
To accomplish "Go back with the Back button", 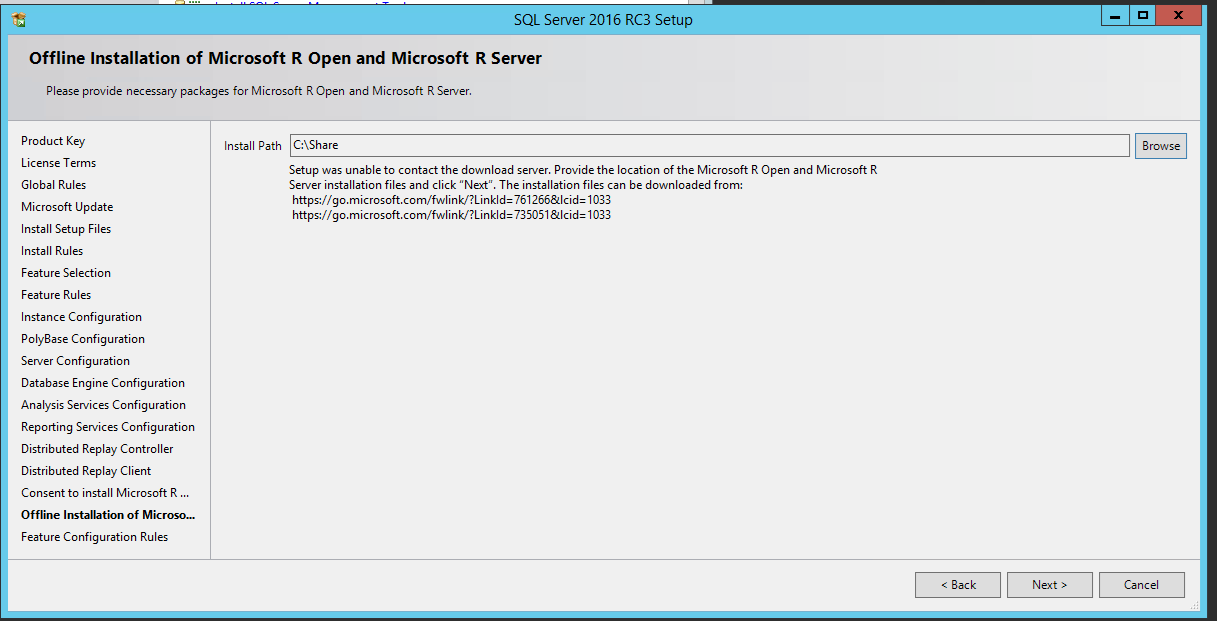I will 958,585.
